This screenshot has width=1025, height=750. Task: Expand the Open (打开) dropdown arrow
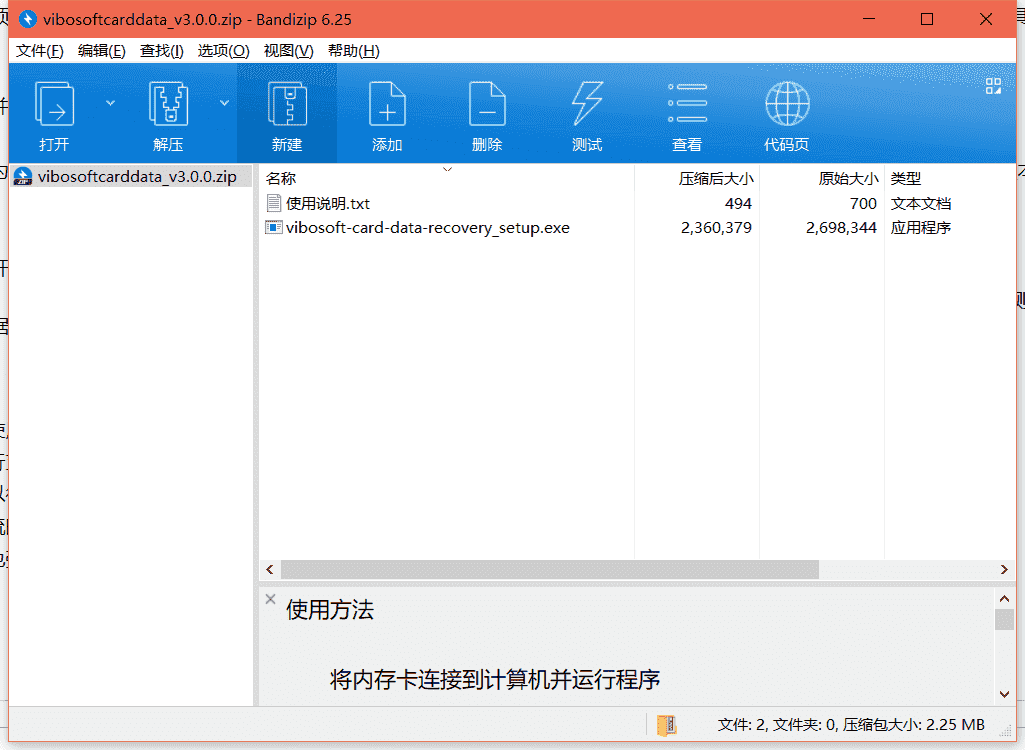(x=110, y=103)
